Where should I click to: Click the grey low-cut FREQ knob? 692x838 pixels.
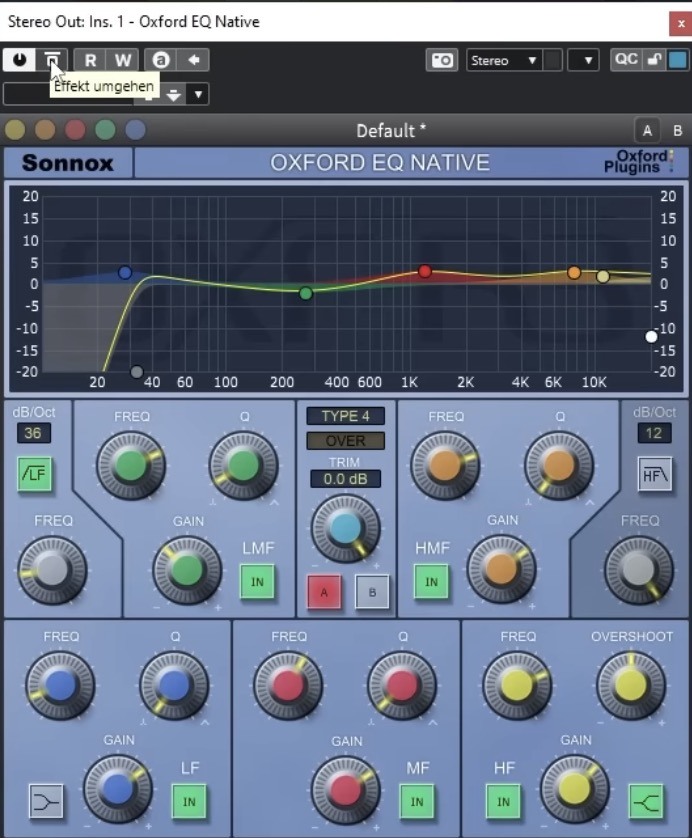(52, 570)
